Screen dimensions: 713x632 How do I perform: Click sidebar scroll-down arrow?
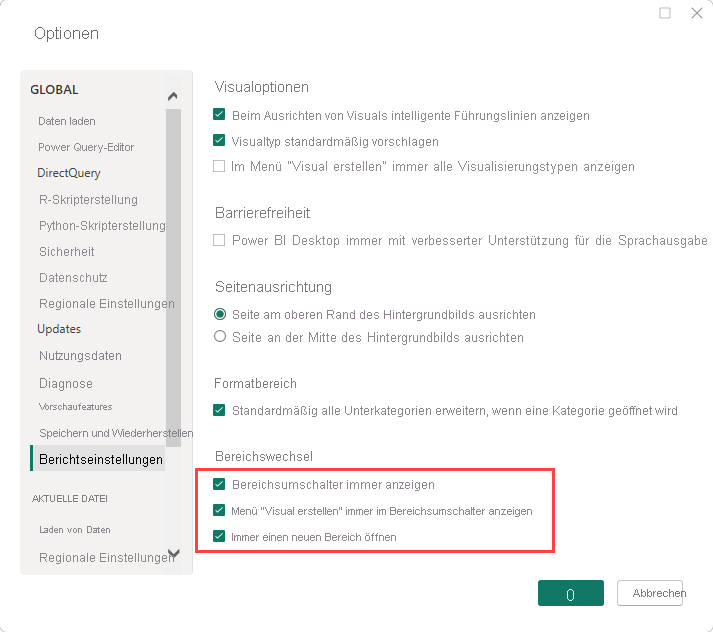[x=173, y=553]
